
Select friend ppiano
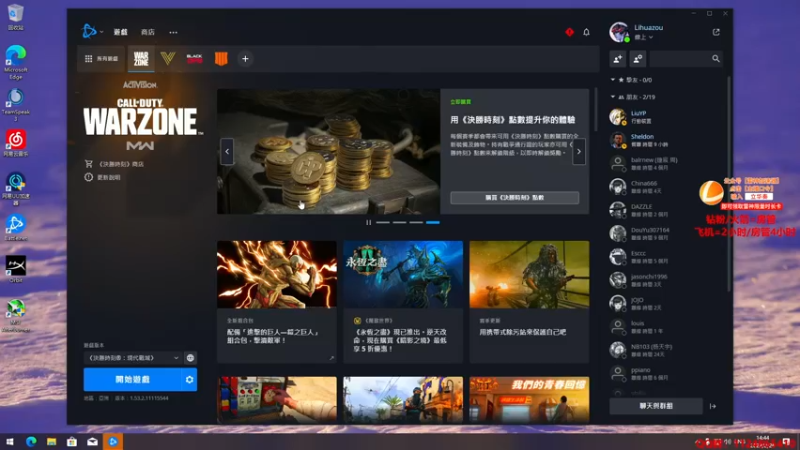[x=666, y=373]
